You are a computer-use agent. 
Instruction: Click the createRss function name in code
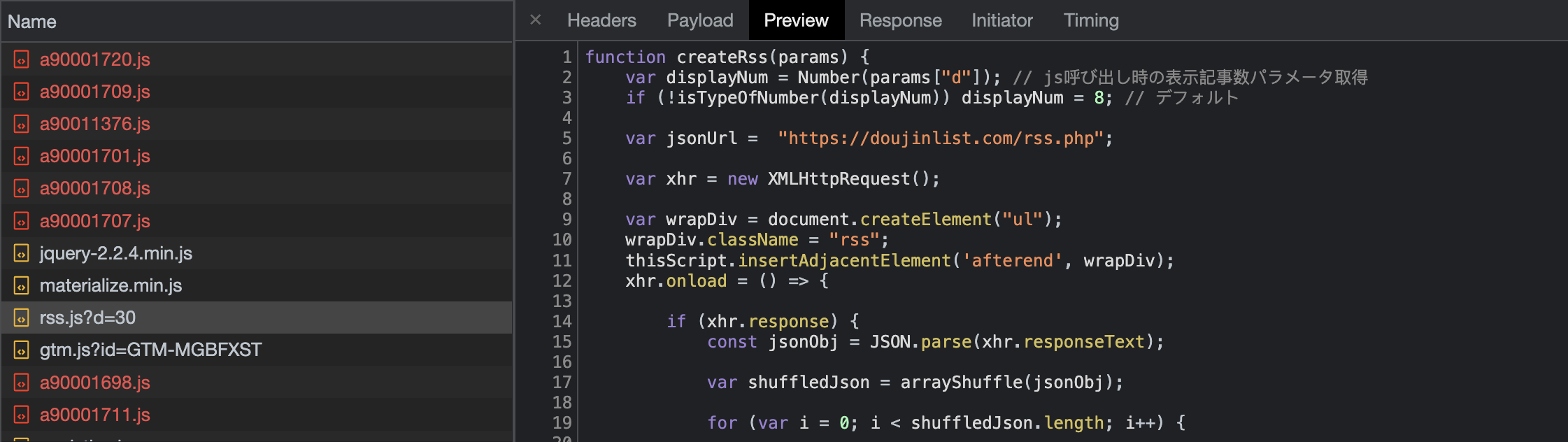click(x=722, y=57)
